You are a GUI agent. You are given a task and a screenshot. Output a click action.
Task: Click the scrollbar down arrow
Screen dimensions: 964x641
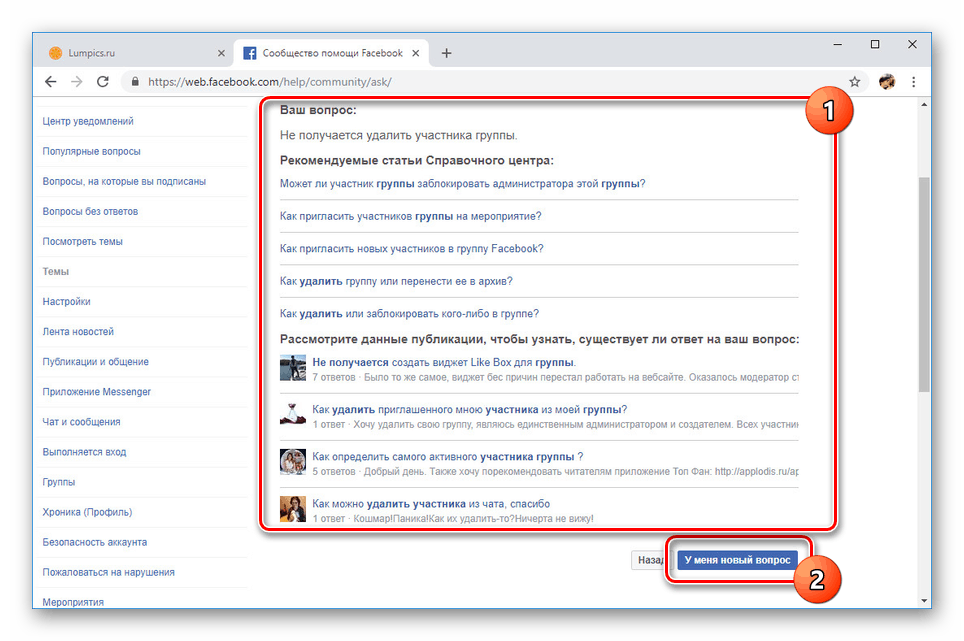[x=924, y=601]
